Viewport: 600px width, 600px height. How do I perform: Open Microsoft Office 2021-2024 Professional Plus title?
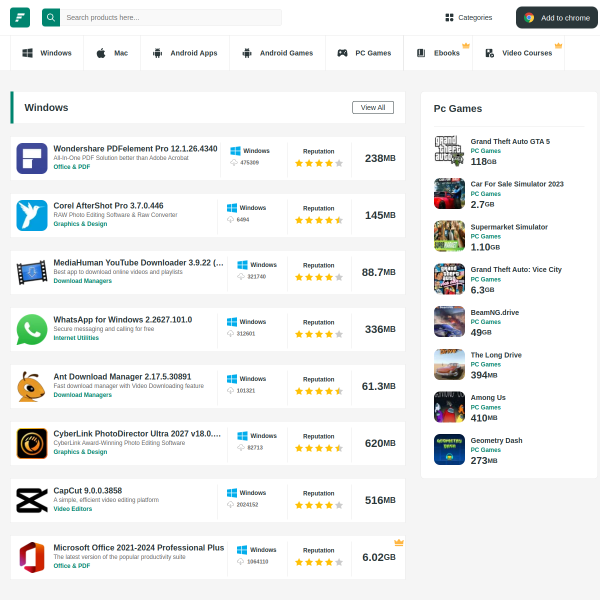[139, 548]
